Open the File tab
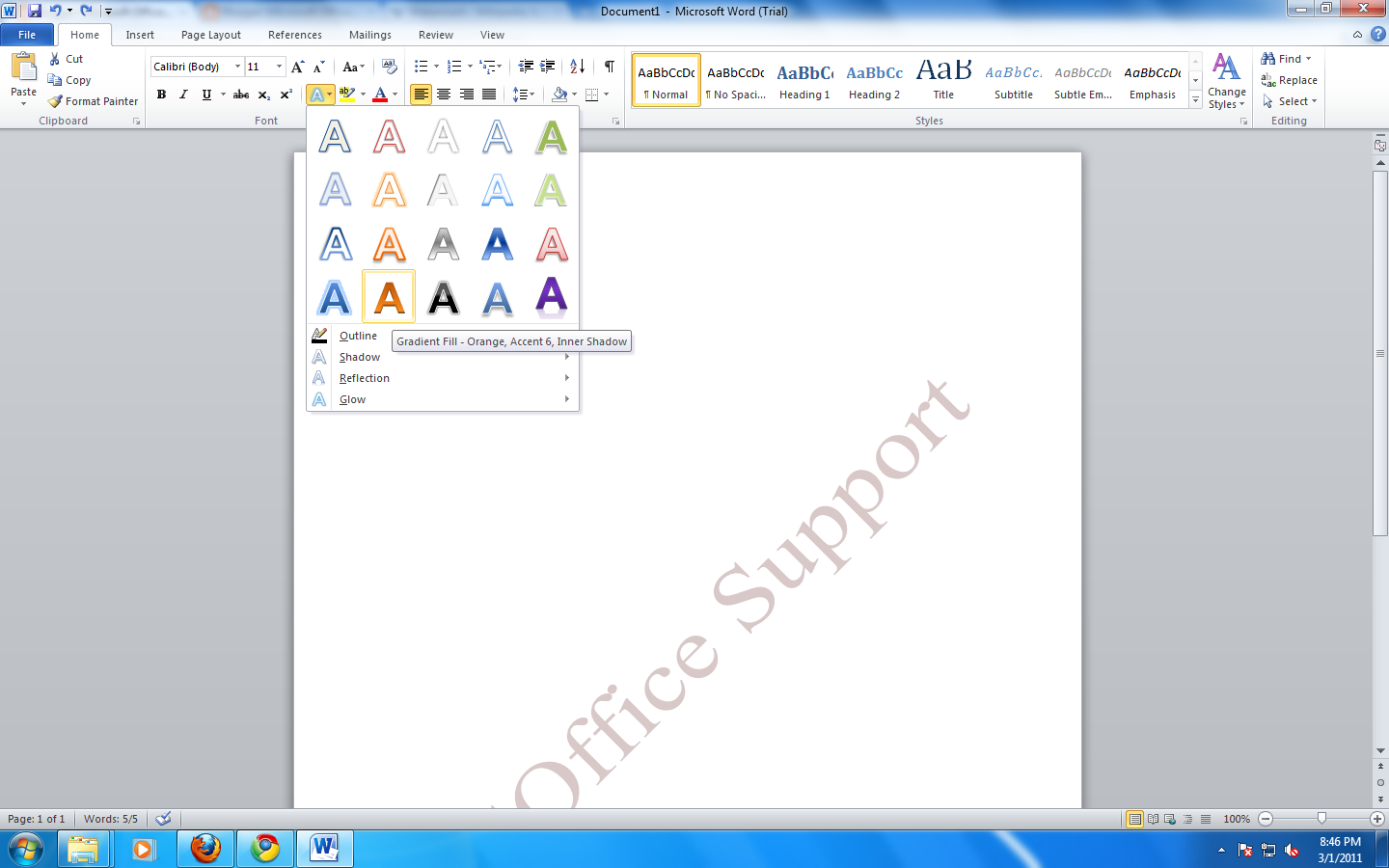Image resolution: width=1389 pixels, height=868 pixels. tap(27, 35)
